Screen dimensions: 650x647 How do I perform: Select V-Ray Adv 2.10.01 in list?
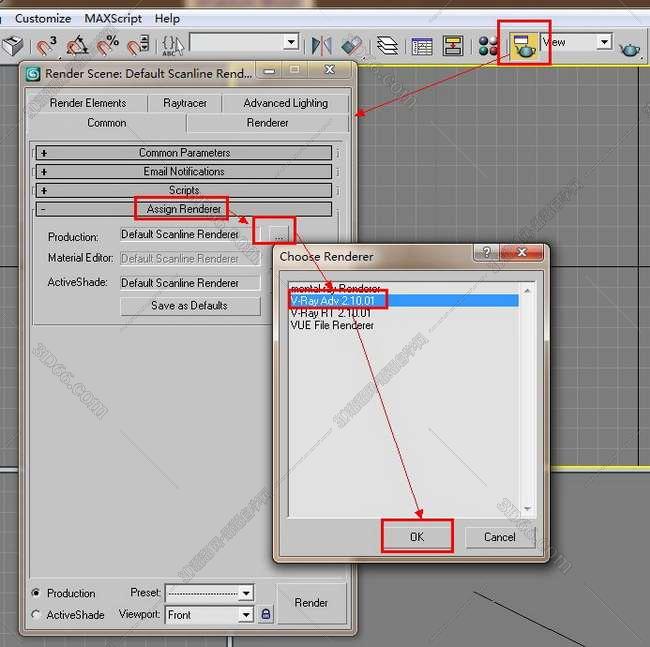404,300
